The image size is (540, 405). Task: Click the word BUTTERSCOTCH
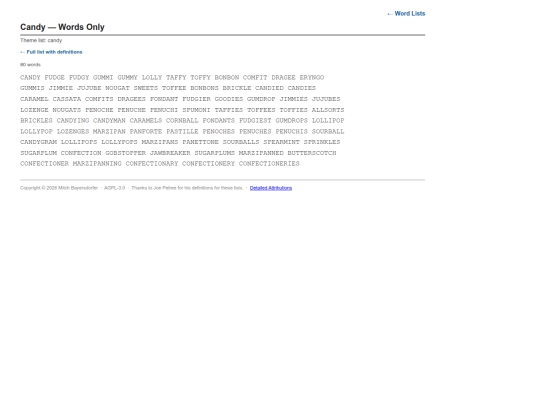[x=312, y=153]
